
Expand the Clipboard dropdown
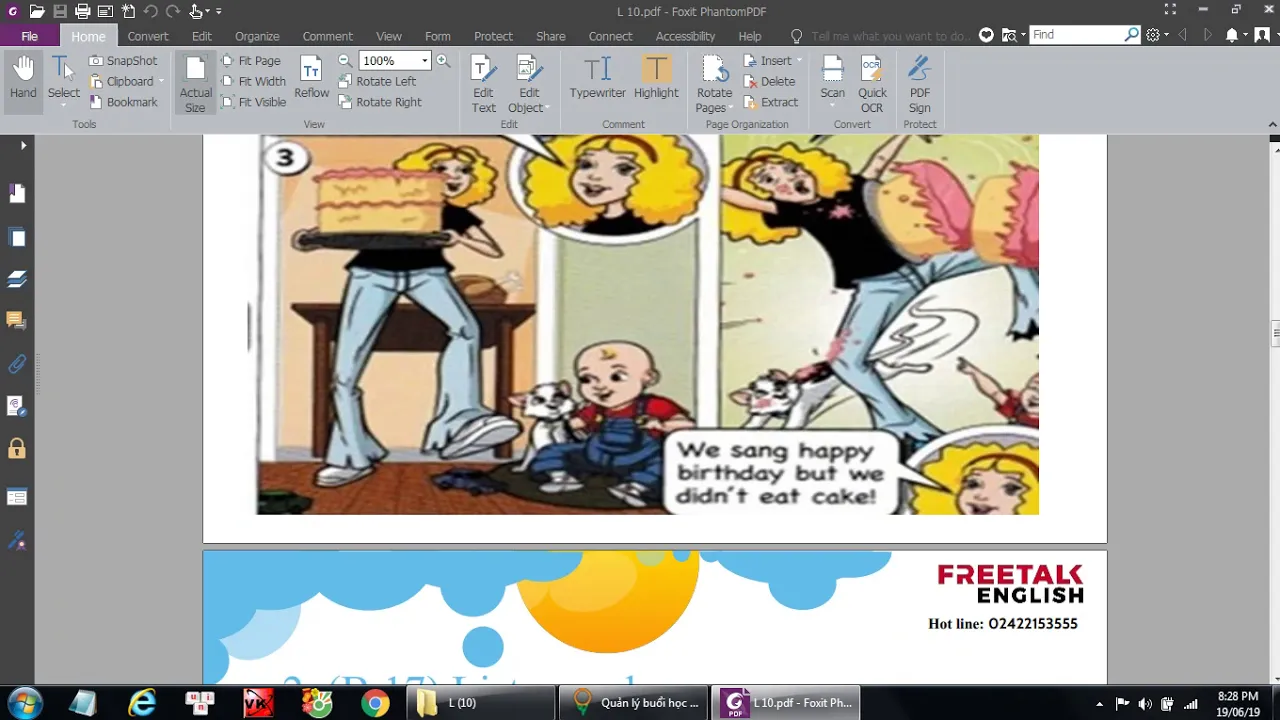pos(161,82)
